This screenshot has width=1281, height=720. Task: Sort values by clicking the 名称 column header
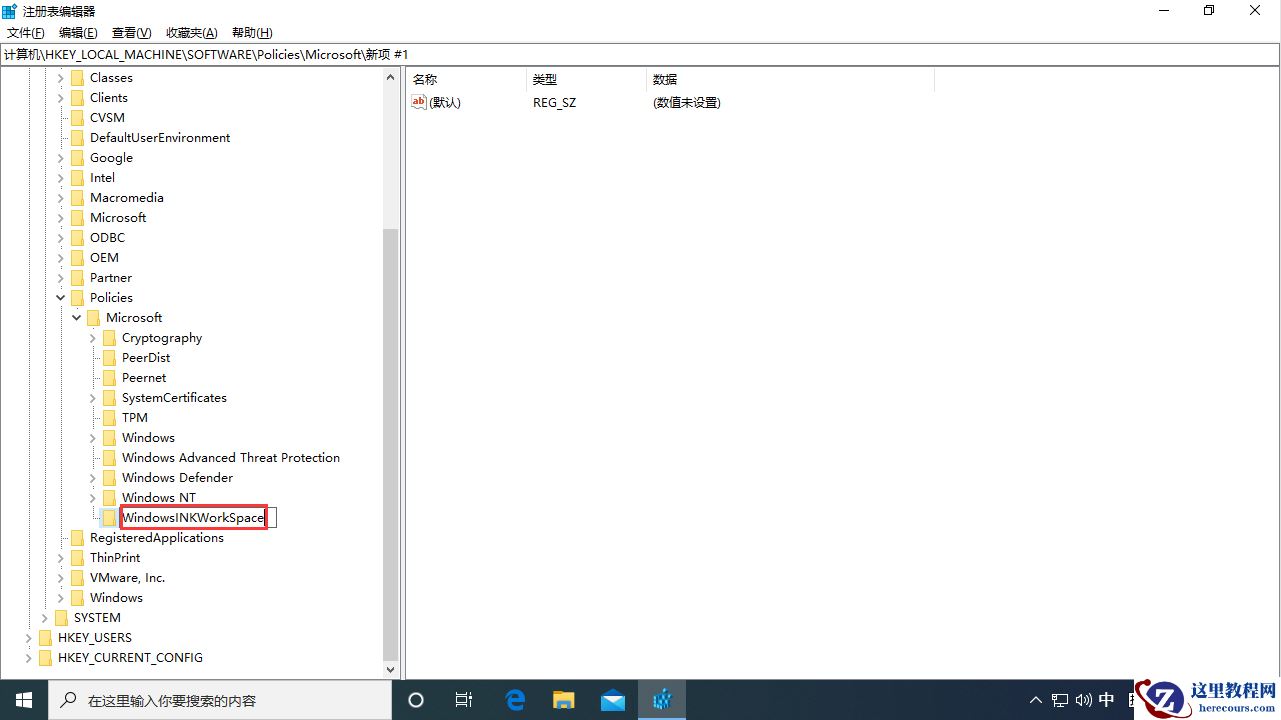click(424, 78)
